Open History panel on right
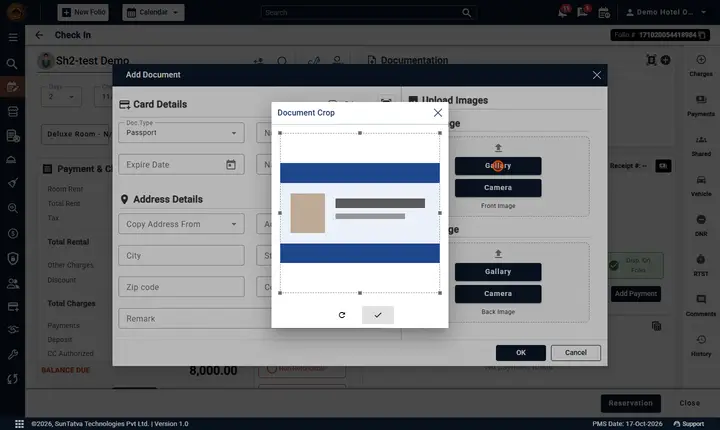Viewport: 720px width, 430px height. coord(701,346)
